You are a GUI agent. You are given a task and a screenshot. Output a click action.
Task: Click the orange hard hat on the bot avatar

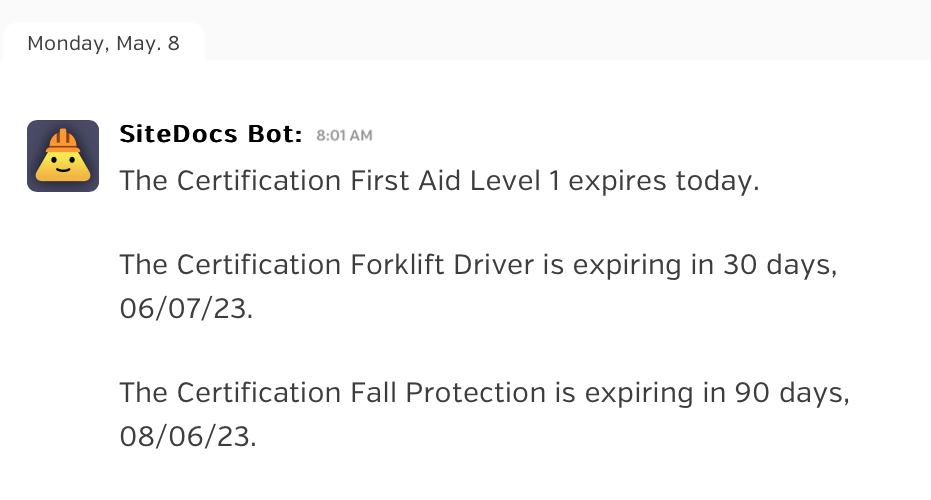click(63, 141)
